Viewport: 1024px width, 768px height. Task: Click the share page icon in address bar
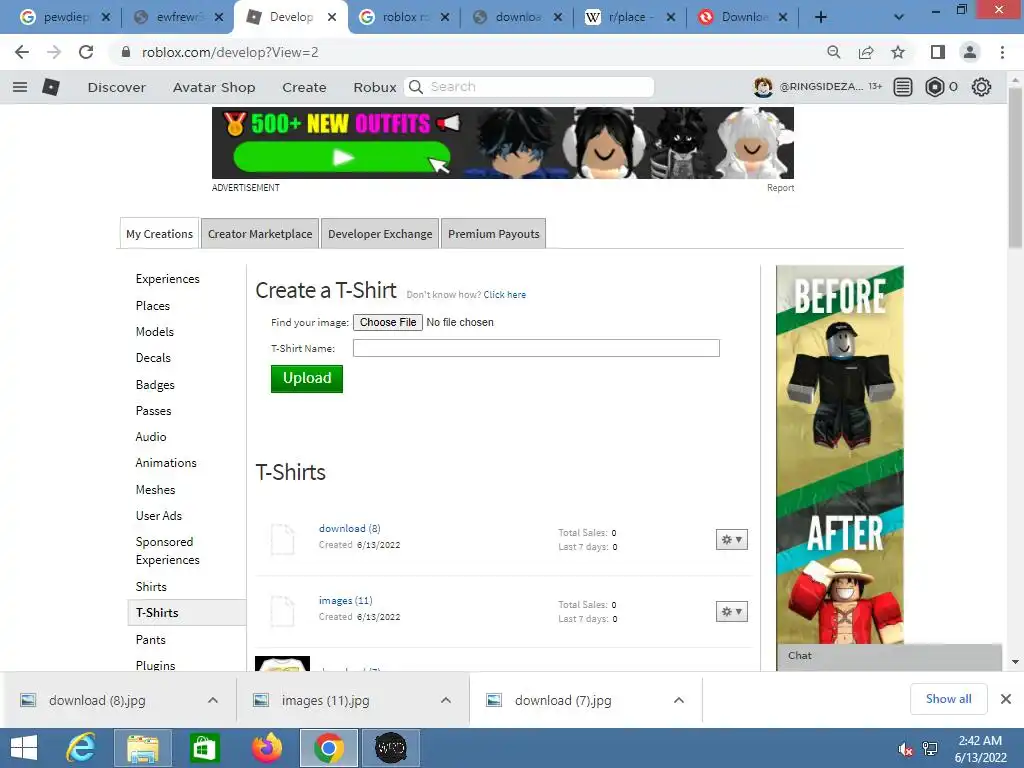tap(866, 52)
